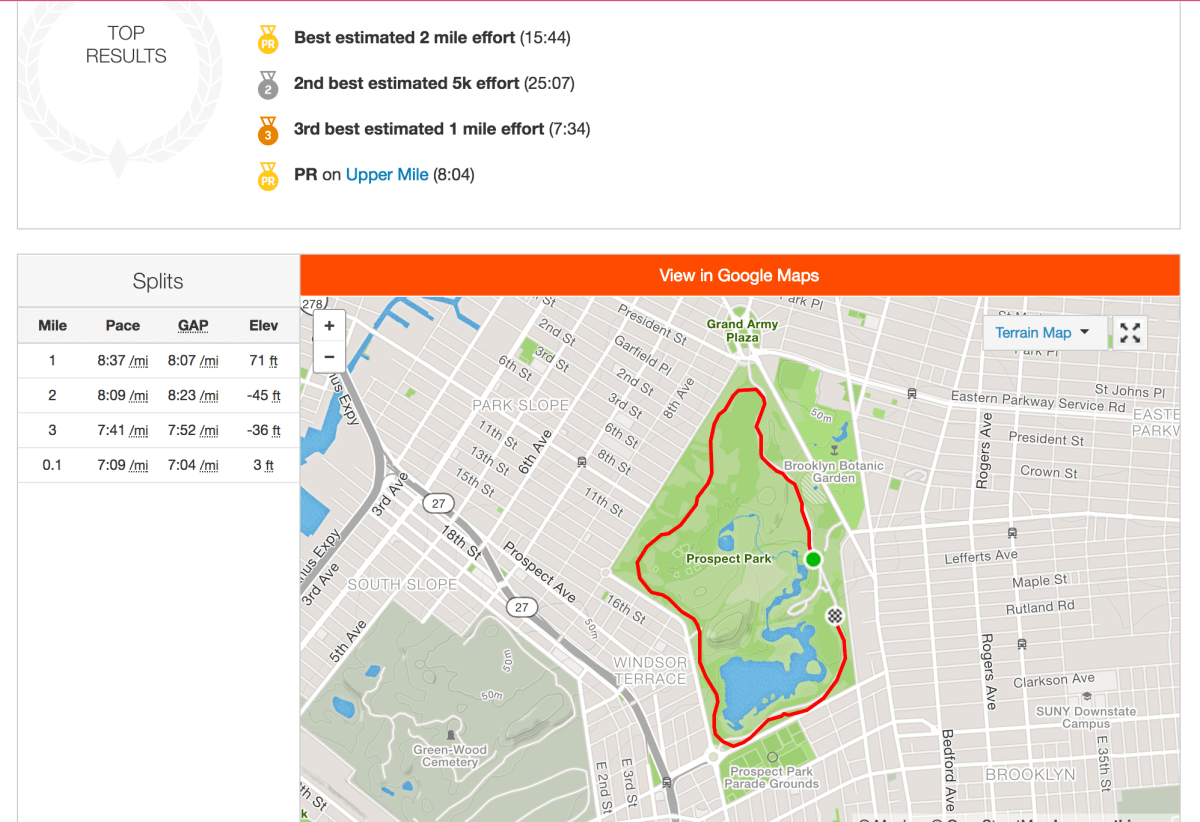Viewport: 1200px width, 822px height.
Task: Click the PR medal beside Upper Mile
Action: pos(267,177)
